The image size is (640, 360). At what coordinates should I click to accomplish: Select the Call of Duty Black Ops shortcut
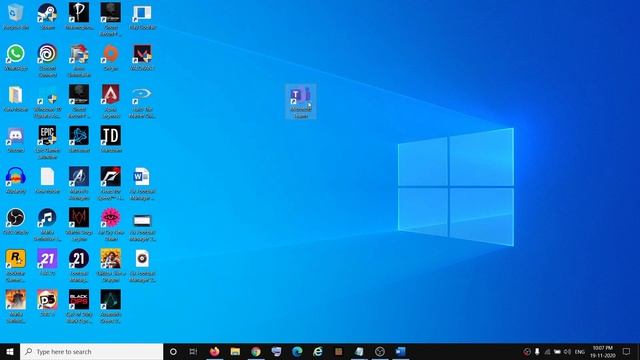(x=79, y=306)
